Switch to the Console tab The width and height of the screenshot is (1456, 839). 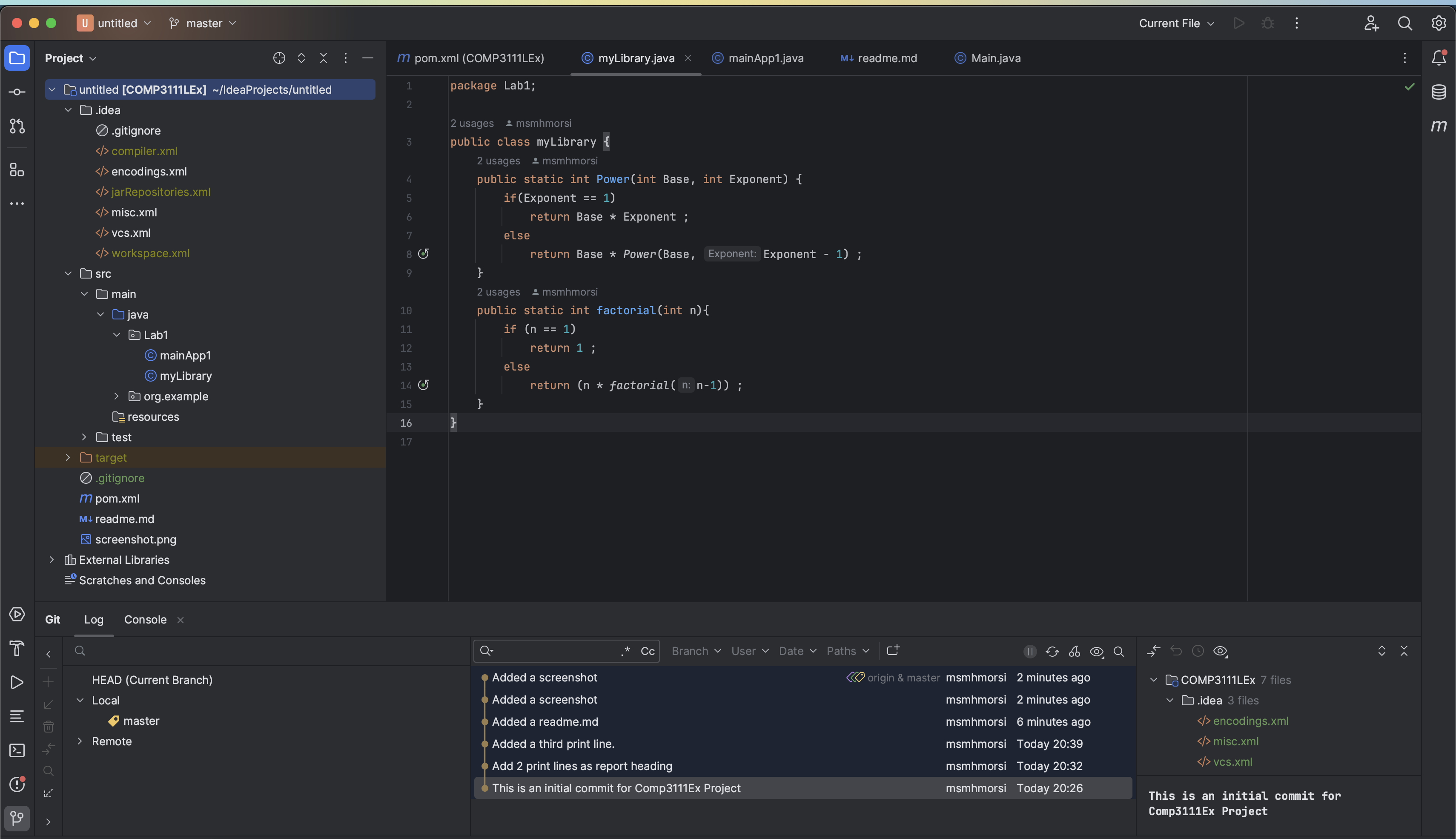(x=145, y=619)
